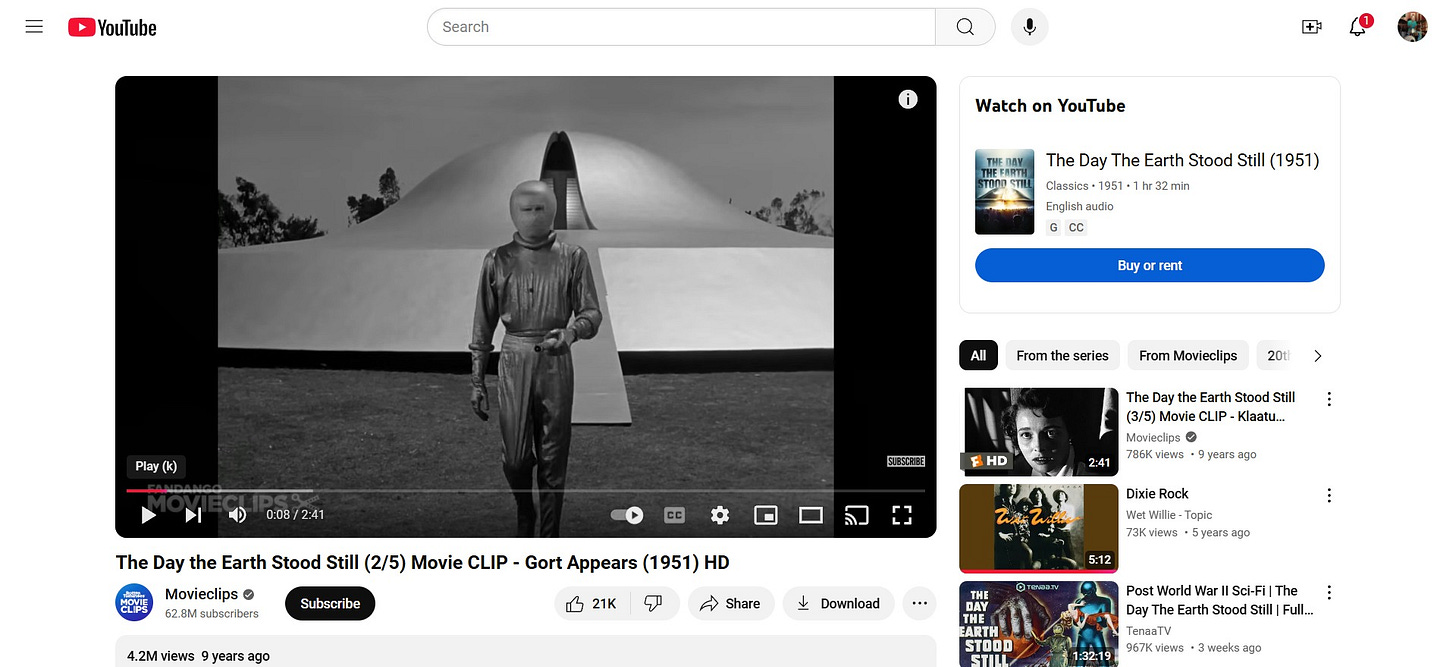The width and height of the screenshot is (1456, 667).
Task: Open Dixie Rock video title
Action: point(1157,494)
